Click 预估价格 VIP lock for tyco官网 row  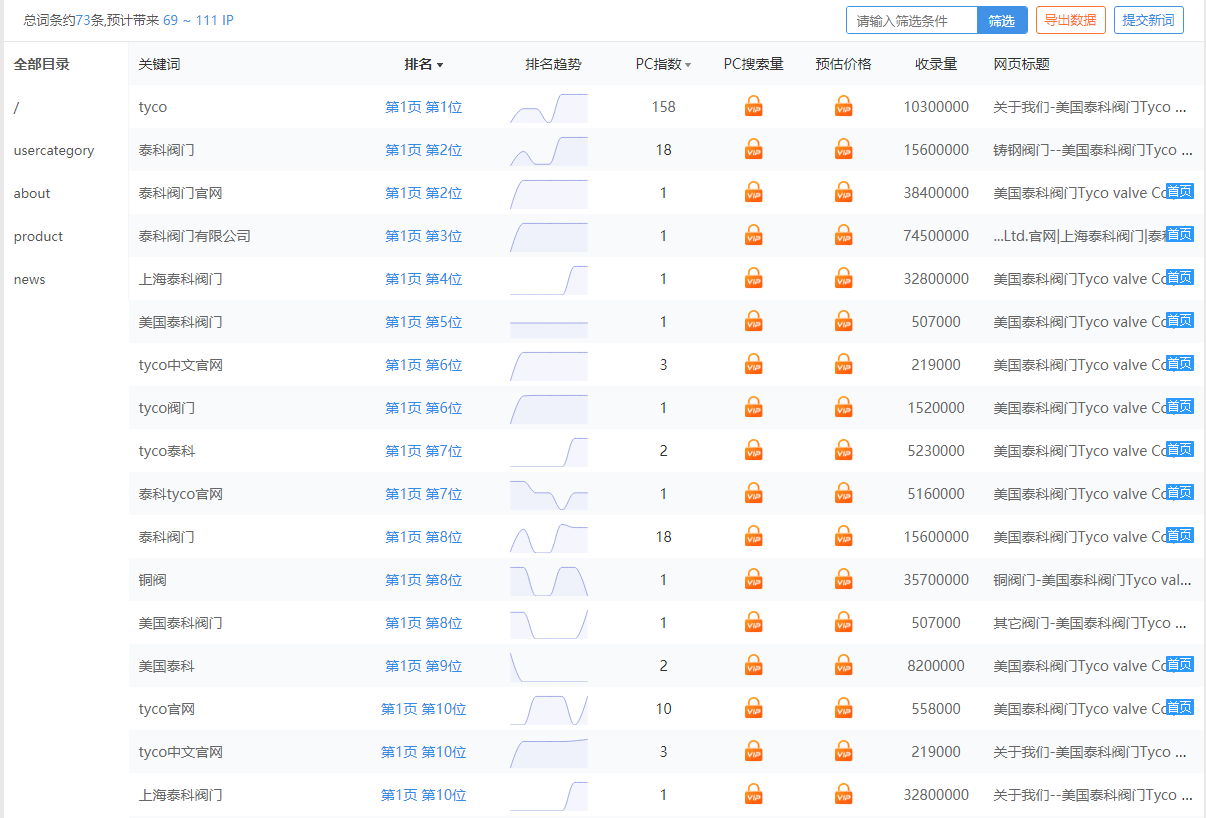(843, 709)
